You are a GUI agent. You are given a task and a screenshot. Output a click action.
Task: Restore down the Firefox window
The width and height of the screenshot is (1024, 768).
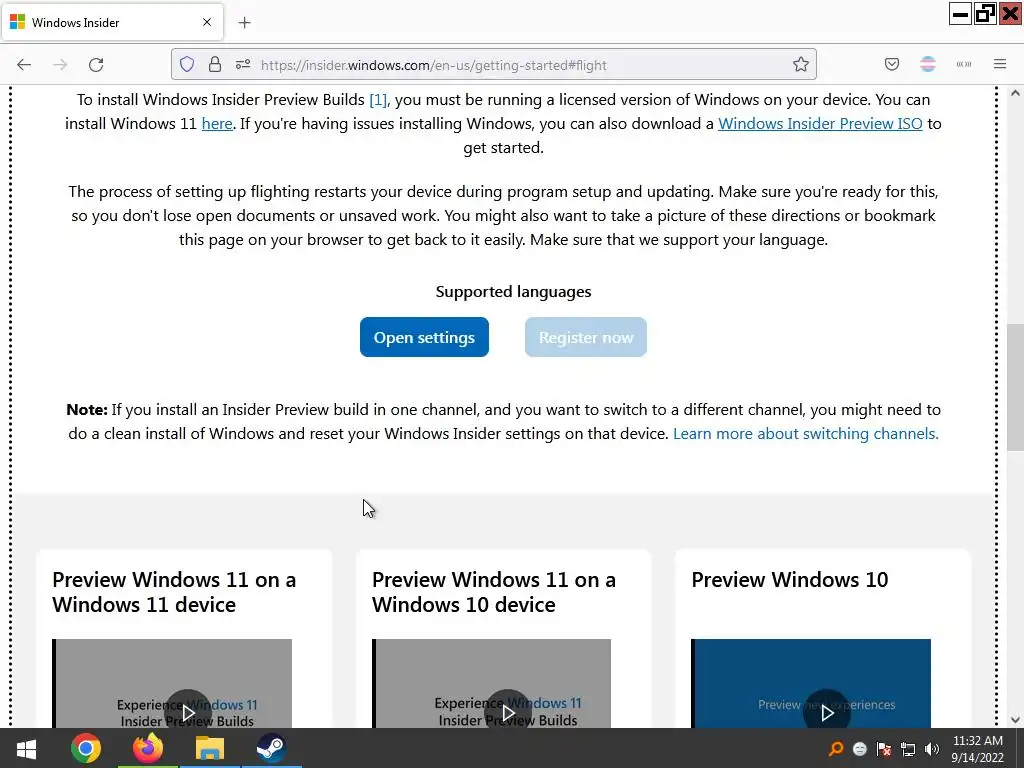pyautogui.click(x=985, y=14)
